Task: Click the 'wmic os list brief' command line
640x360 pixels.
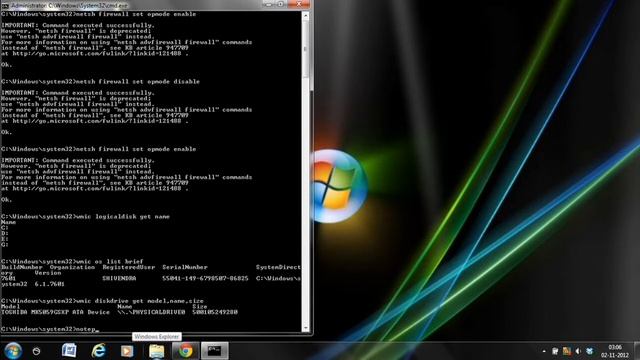Action: click(72, 261)
